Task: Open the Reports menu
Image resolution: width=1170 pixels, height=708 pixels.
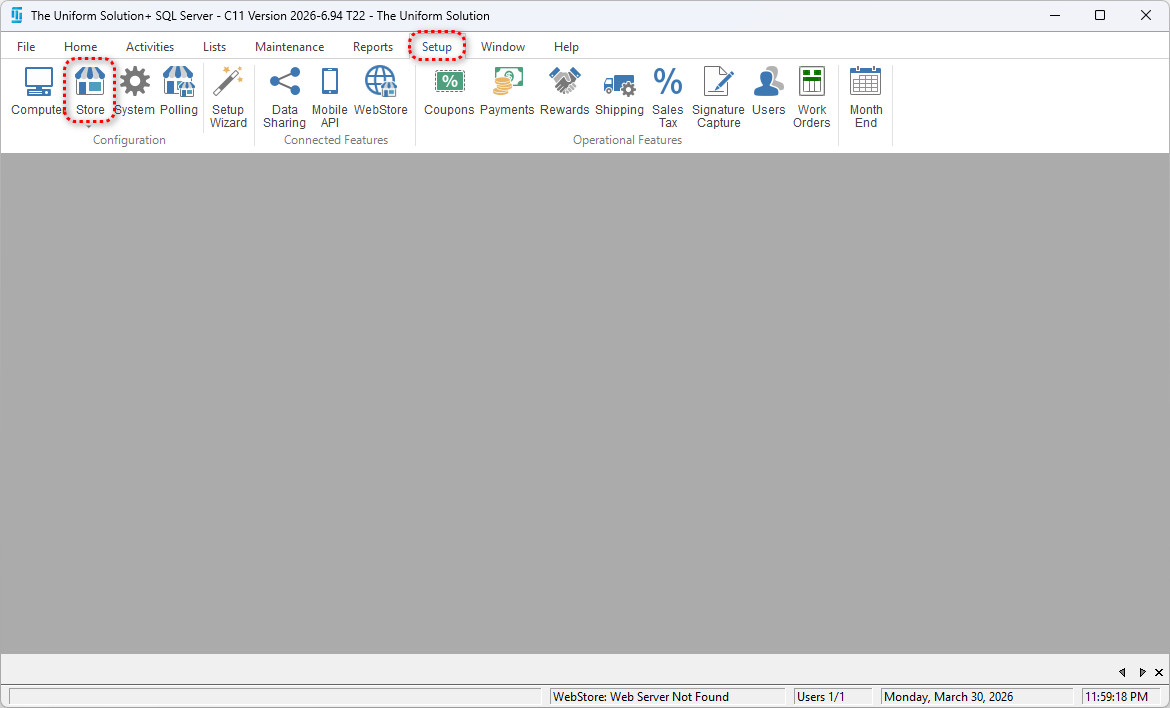Action: (372, 47)
